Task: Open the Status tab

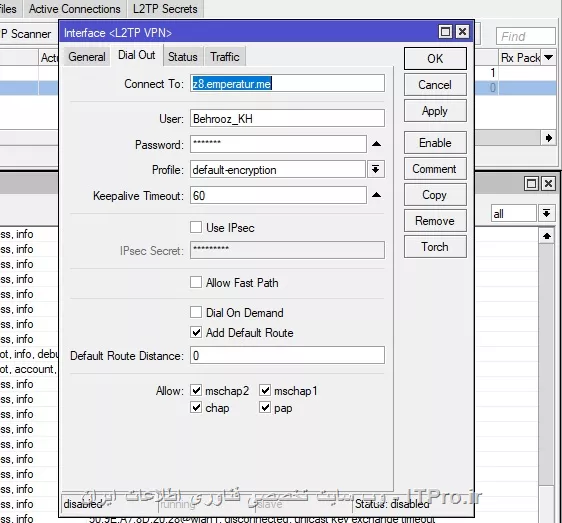Action: (183, 57)
